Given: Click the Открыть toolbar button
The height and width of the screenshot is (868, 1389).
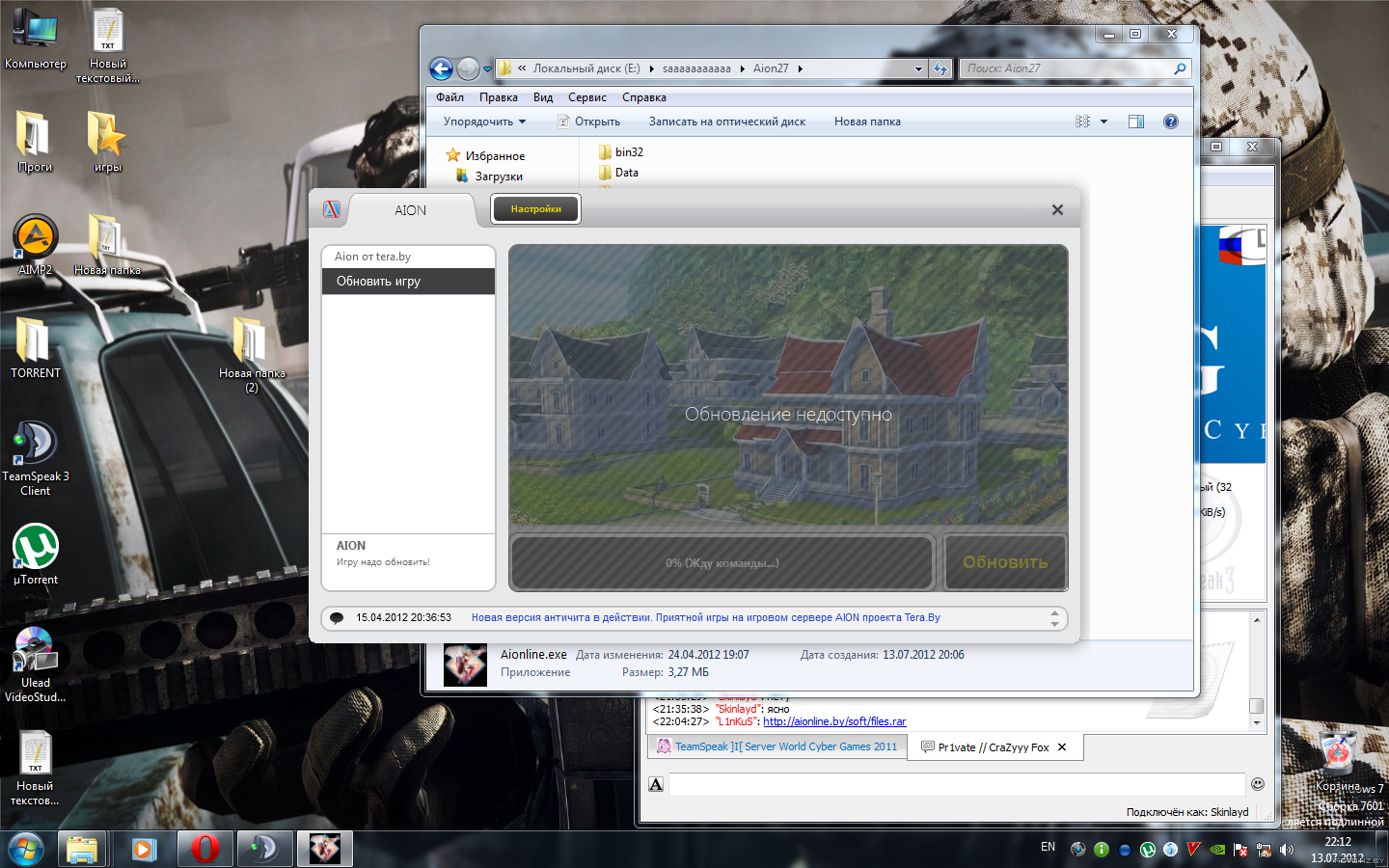Looking at the screenshot, I should (589, 122).
